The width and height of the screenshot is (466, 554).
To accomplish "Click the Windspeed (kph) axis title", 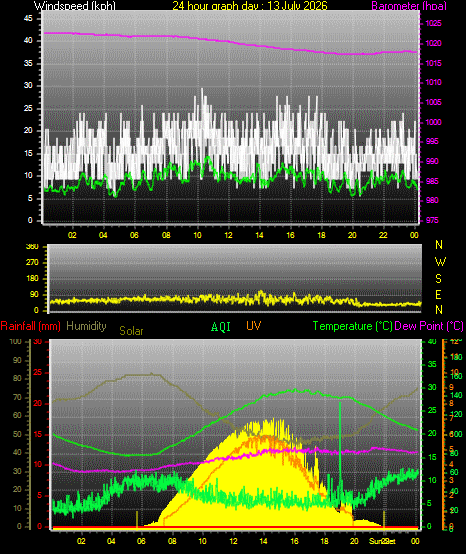I will tap(75, 6).
